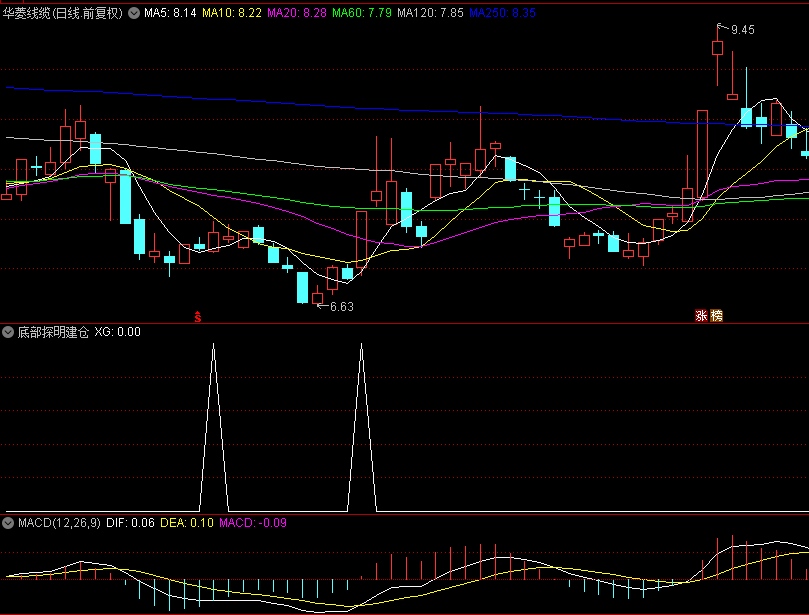Click the blue MA250 legend label

[503, 14]
